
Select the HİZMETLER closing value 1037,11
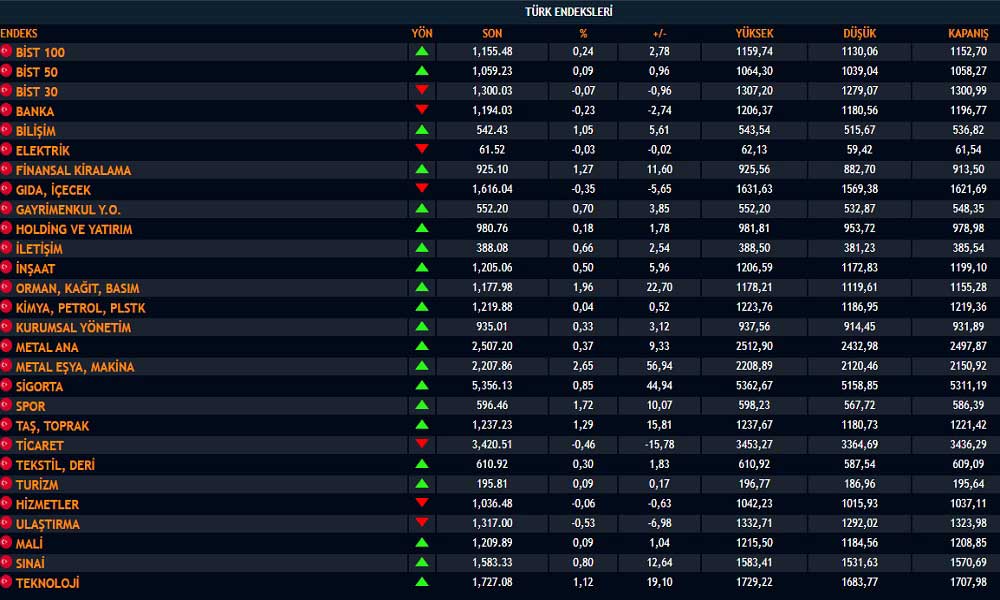[968, 502]
